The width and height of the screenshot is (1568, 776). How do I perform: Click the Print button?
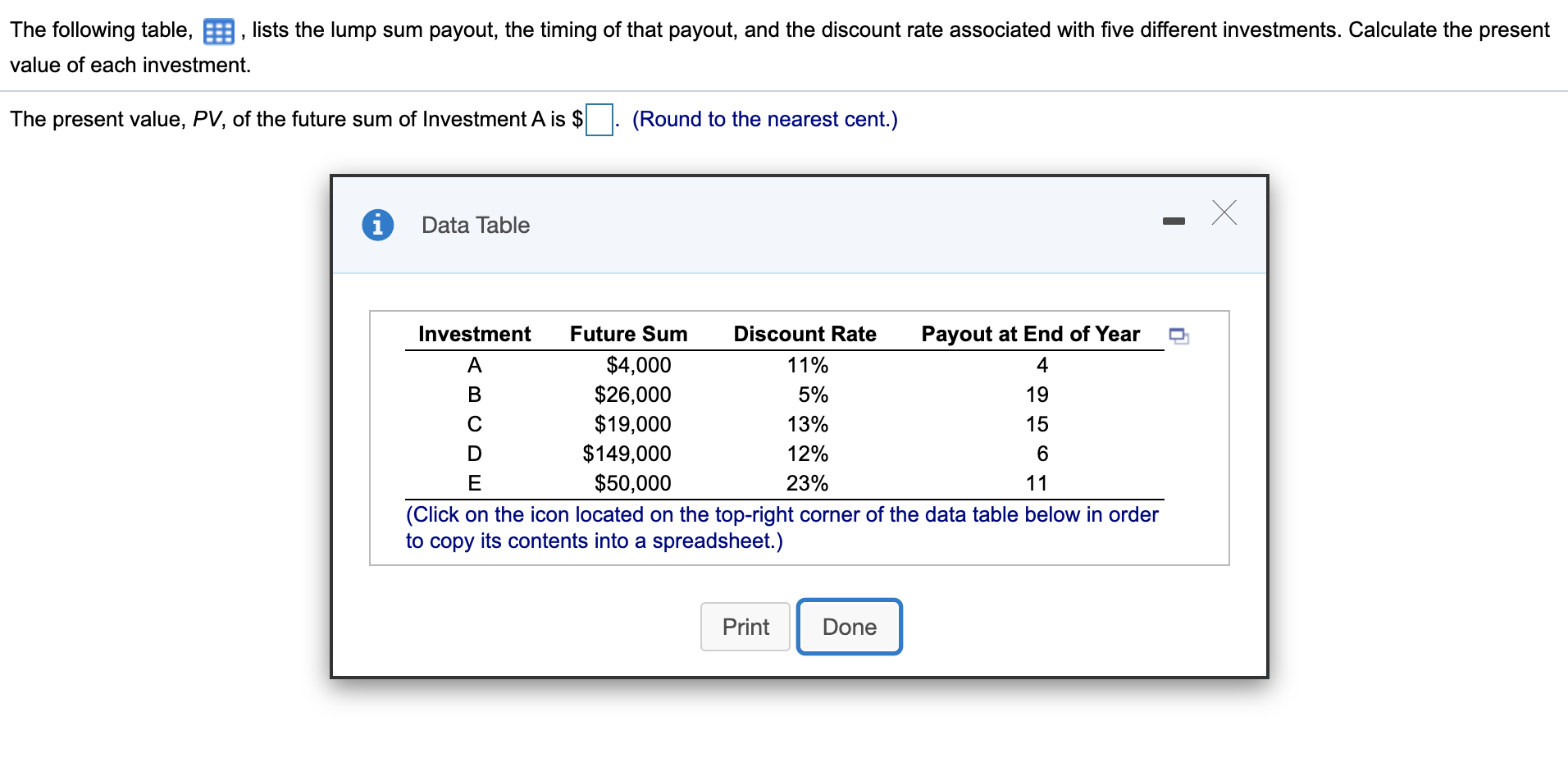[x=745, y=627]
